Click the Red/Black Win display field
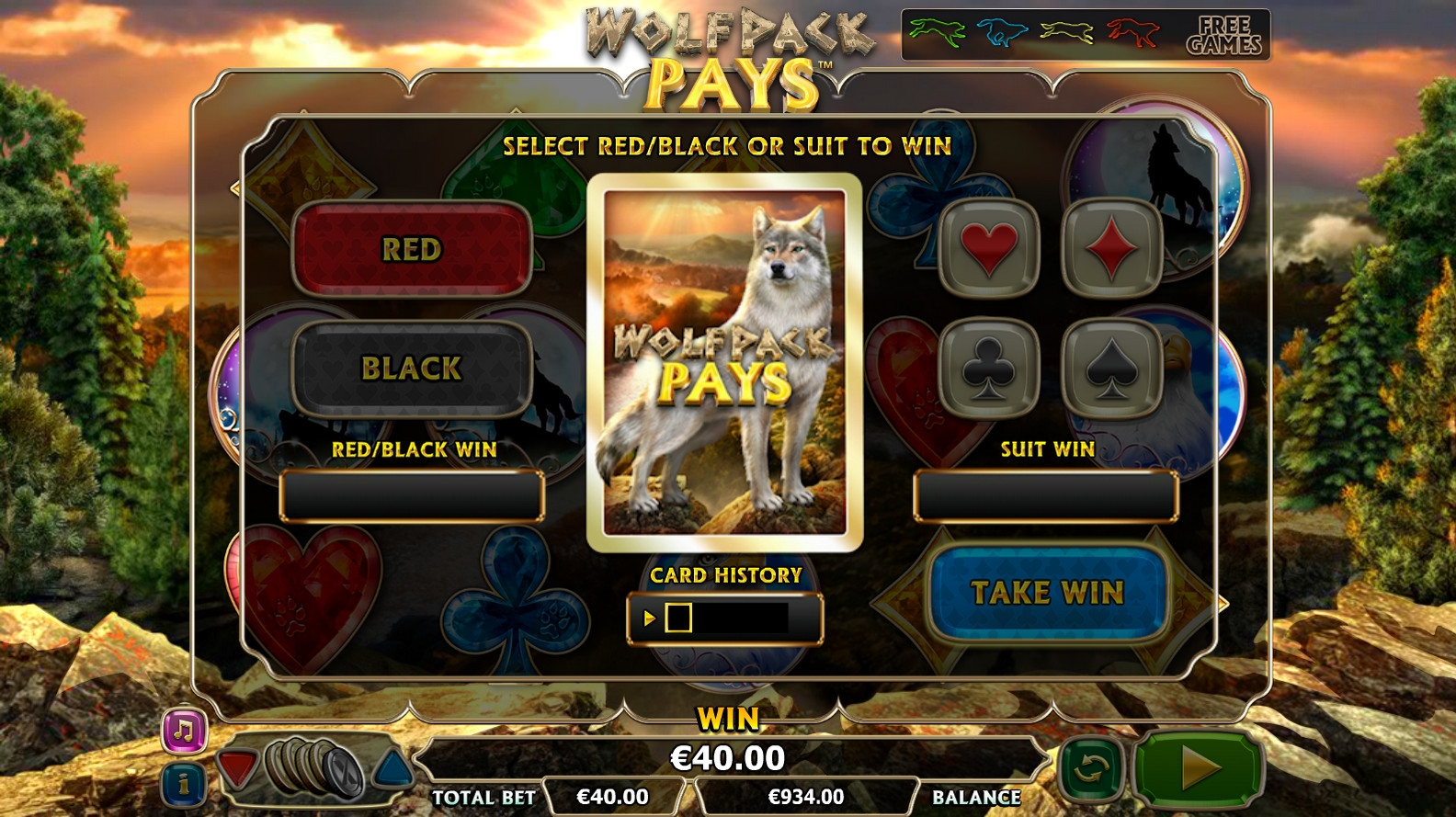The width and height of the screenshot is (1456, 817). [x=412, y=495]
